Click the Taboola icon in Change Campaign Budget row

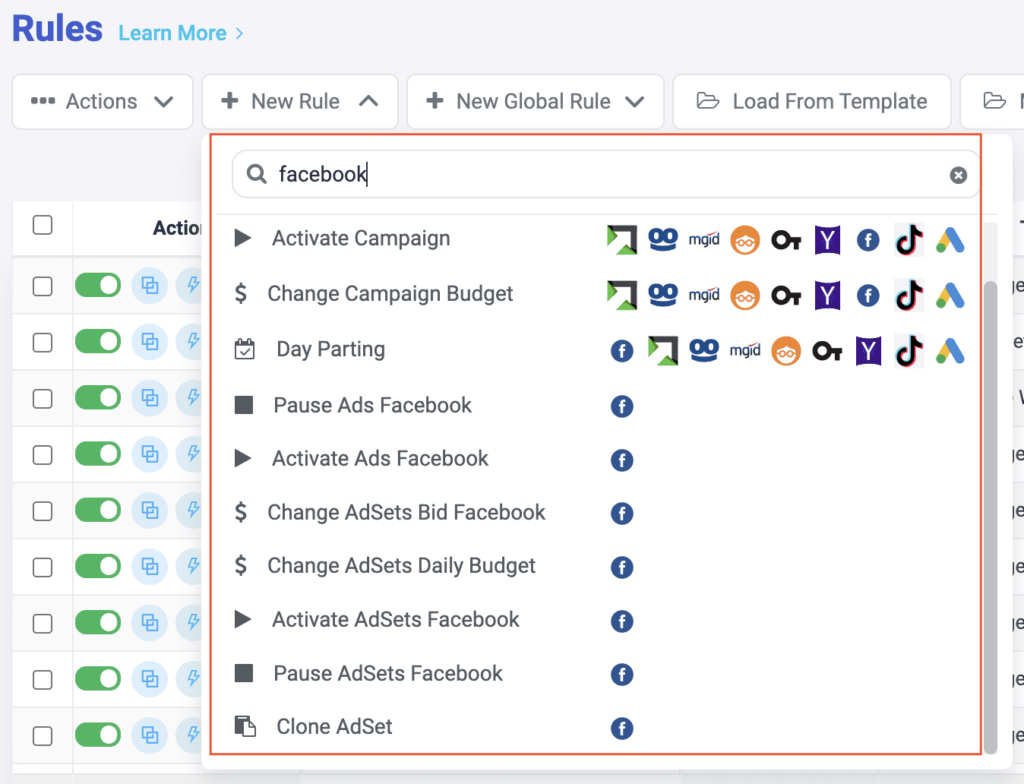coord(663,295)
